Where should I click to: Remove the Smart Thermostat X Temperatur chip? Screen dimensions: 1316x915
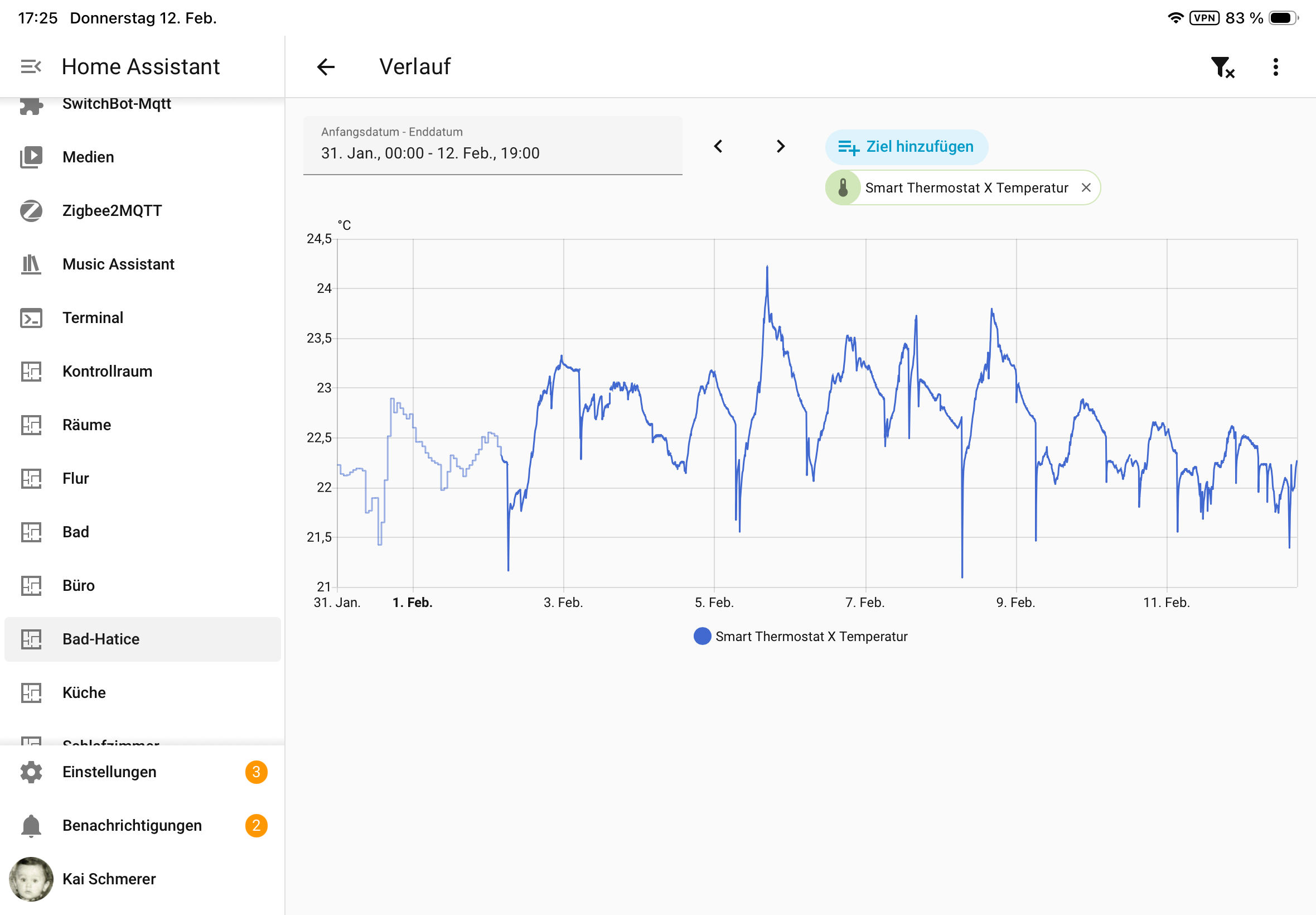click(1086, 187)
